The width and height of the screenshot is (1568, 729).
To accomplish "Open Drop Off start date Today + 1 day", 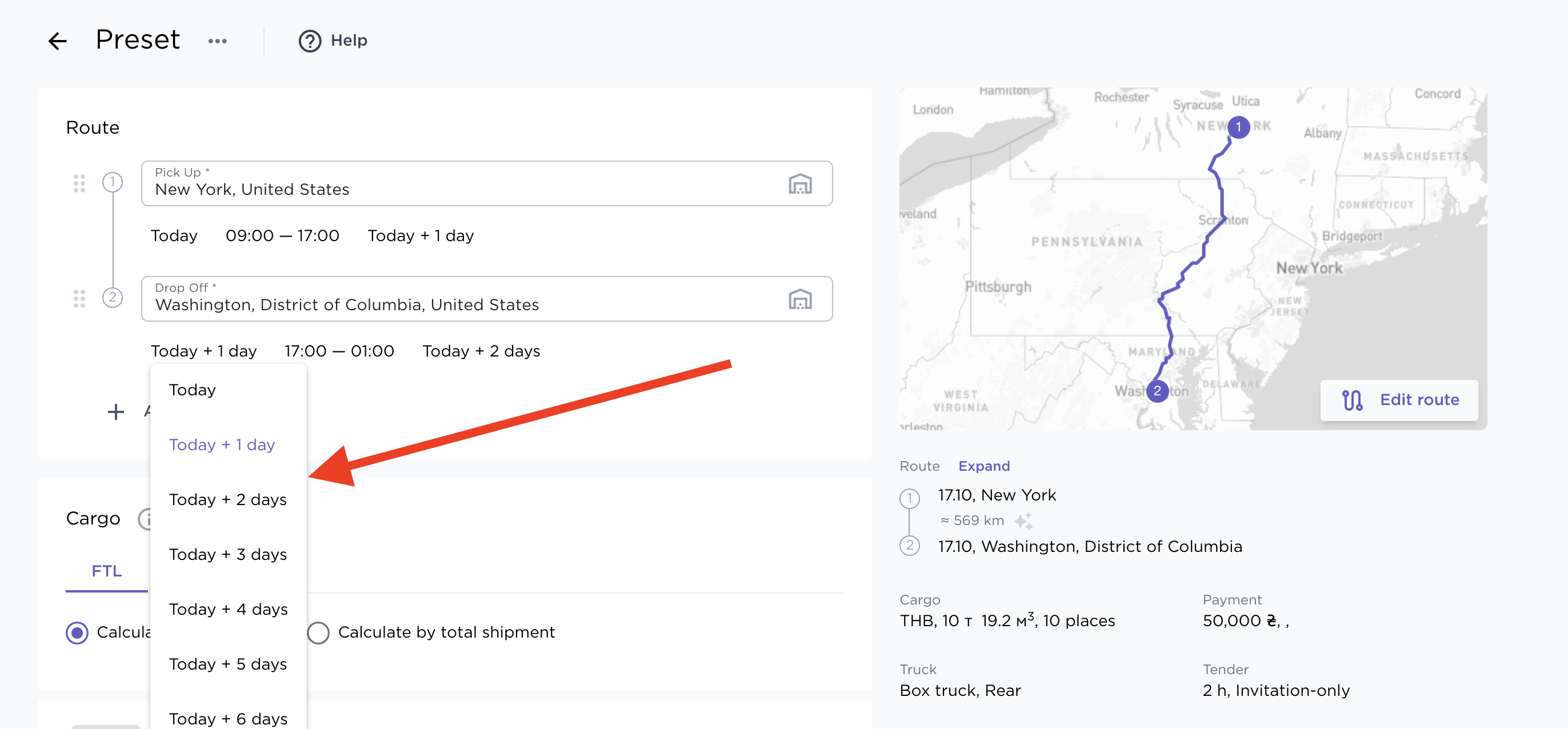I will pyautogui.click(x=204, y=352).
